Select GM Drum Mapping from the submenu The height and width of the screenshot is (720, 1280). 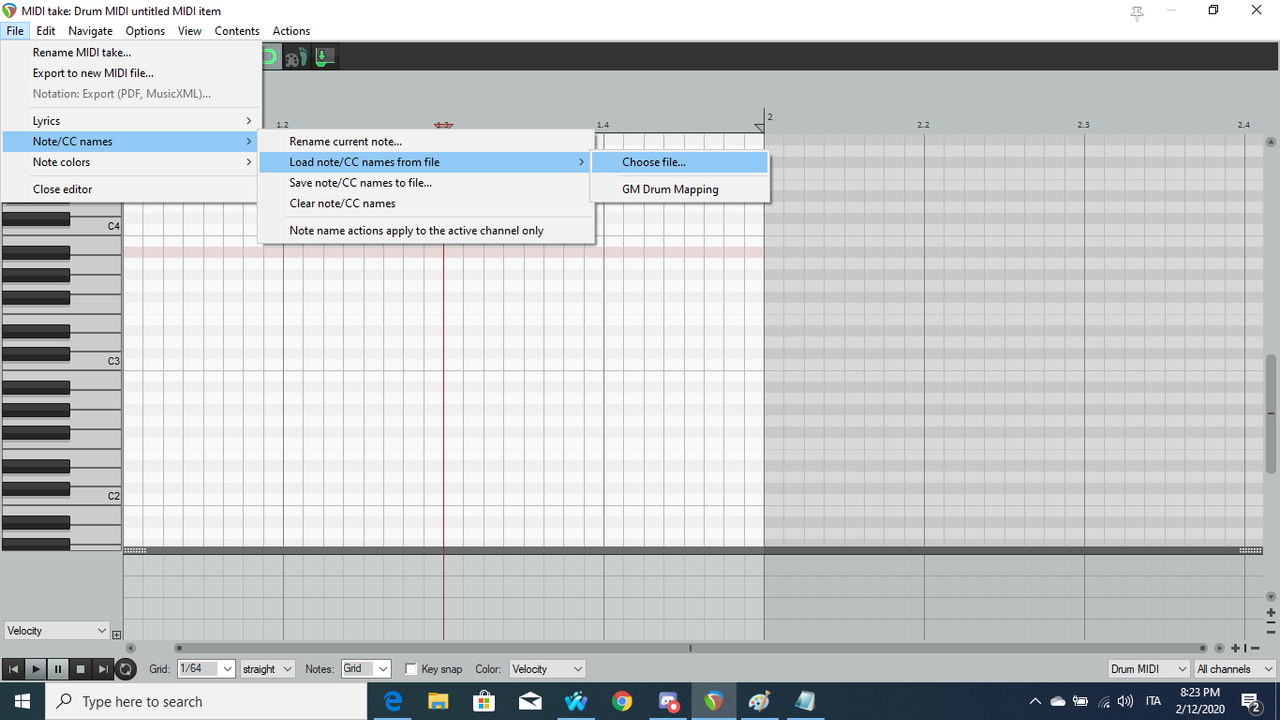(670, 188)
